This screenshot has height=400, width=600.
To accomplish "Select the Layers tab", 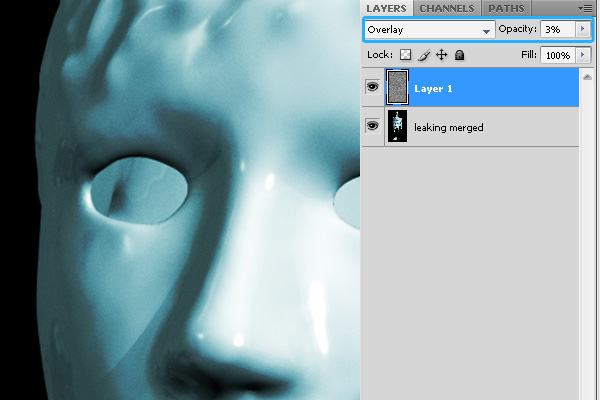I will tap(386, 8).
